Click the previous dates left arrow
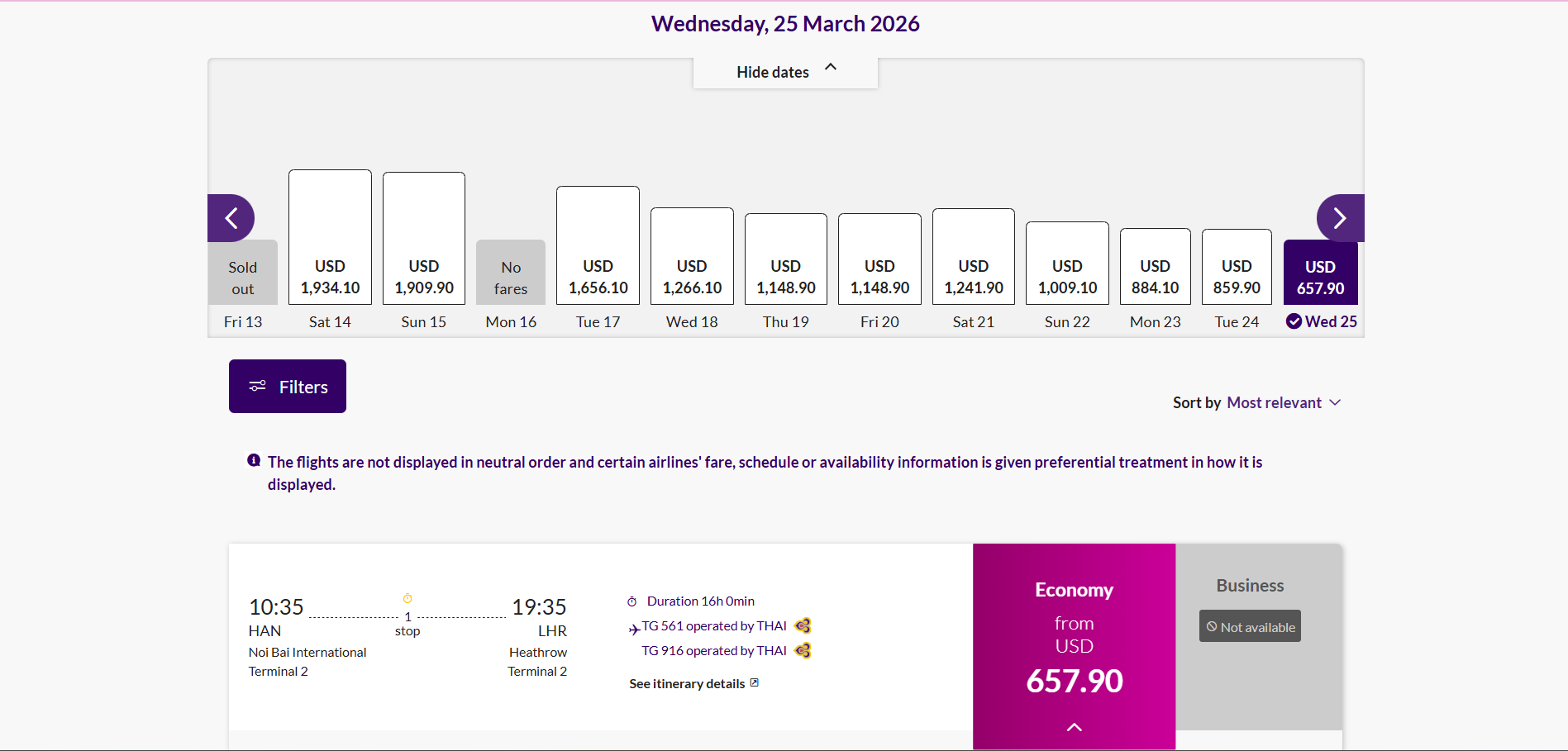1568x751 pixels. click(x=231, y=218)
